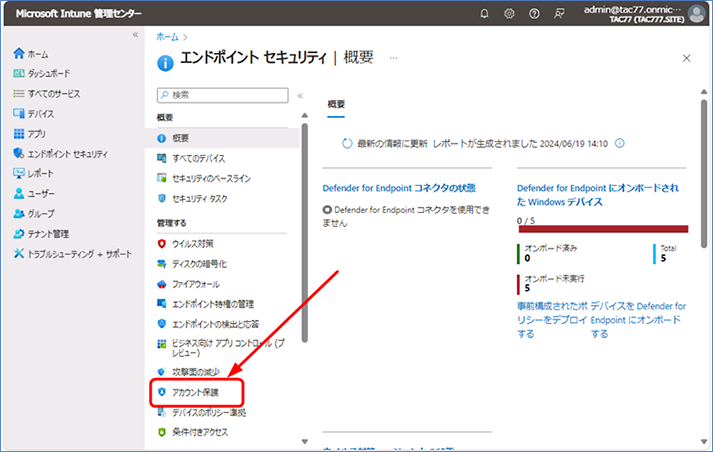Click the セキュリティのベースライン icon
The image size is (713, 452).
tap(161, 178)
